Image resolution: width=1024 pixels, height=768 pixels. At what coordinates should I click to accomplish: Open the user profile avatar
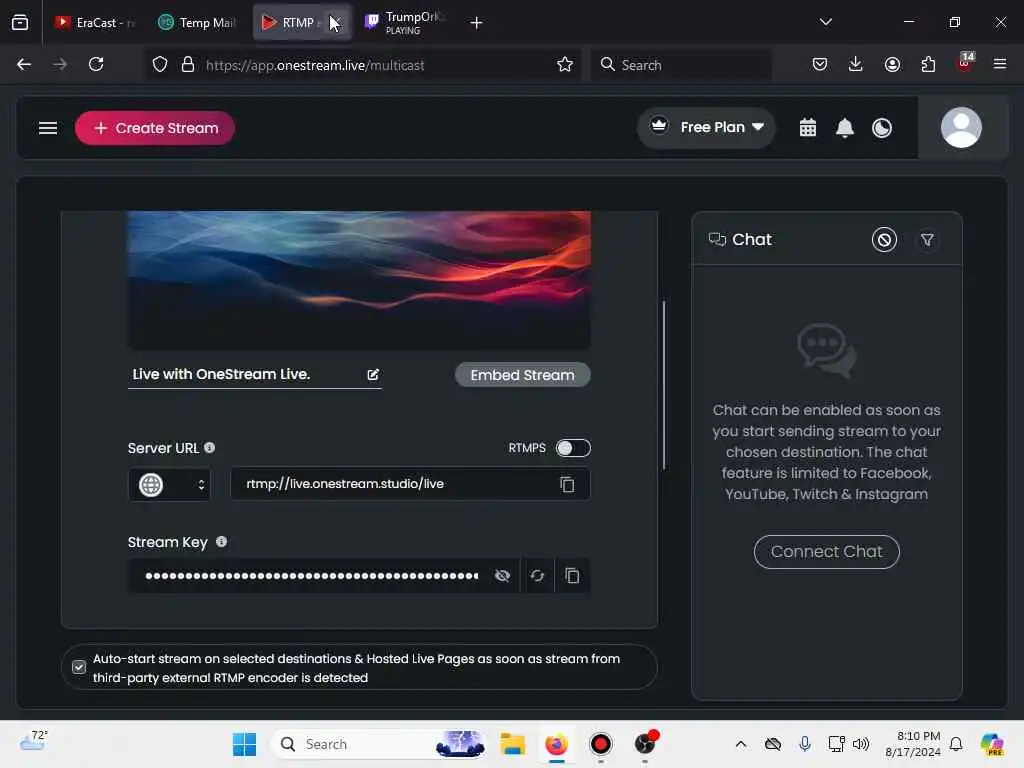point(961,127)
